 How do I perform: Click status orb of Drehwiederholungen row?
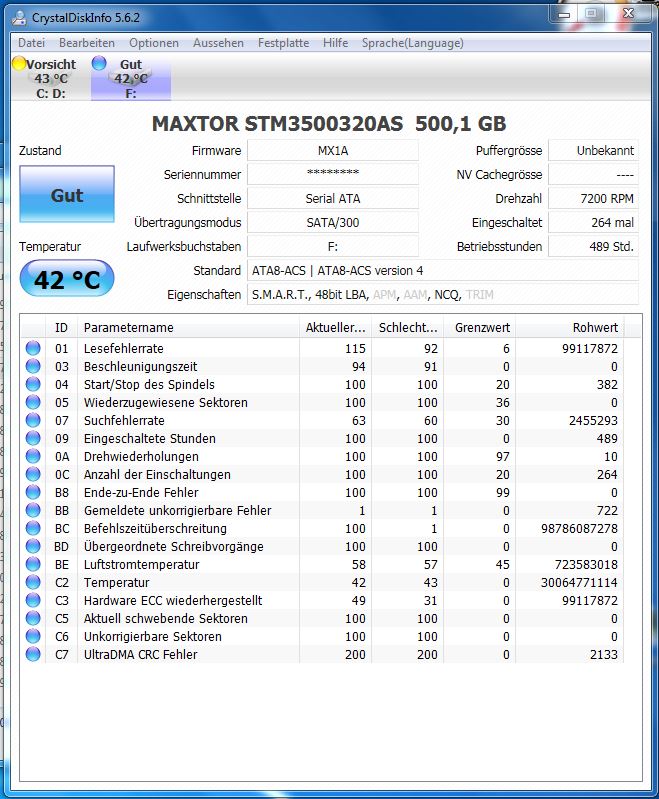(x=33, y=456)
